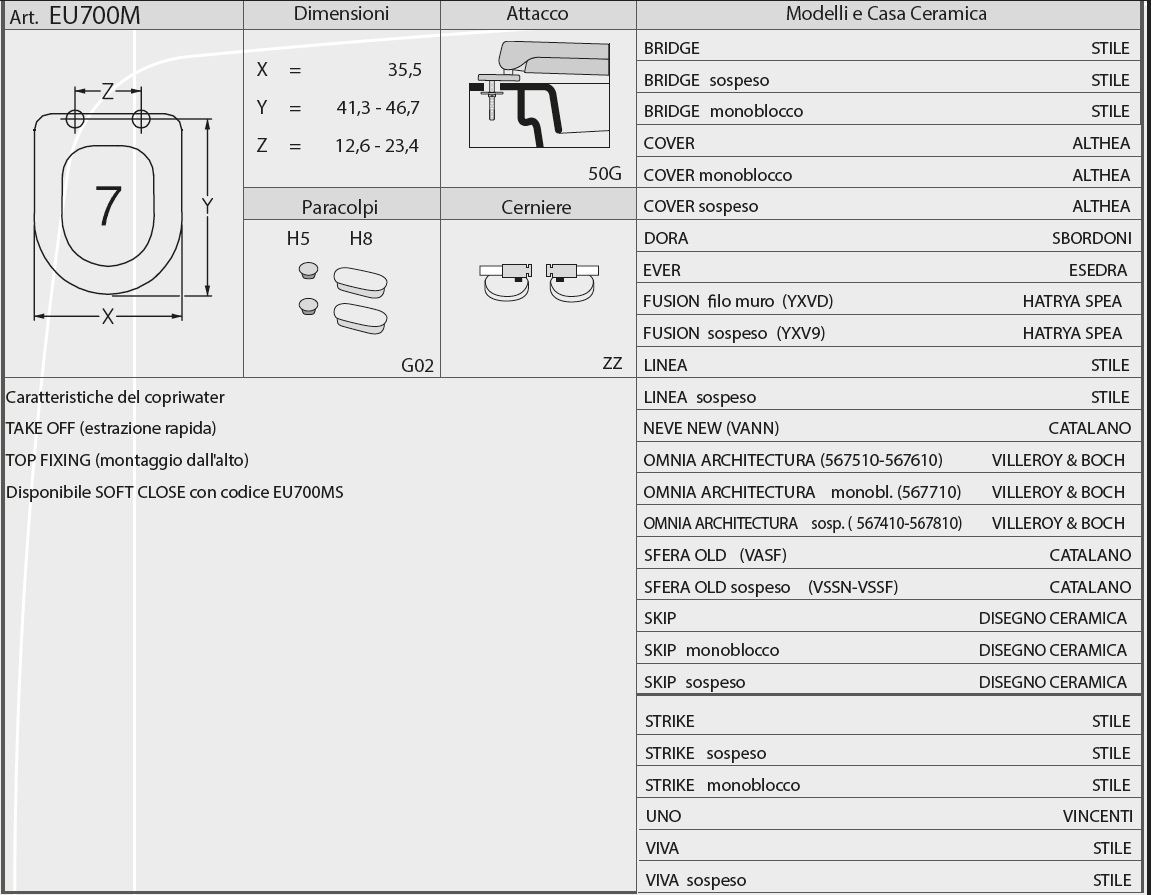Choose the NEVE NEW (VANN) Catalano row

[x=887, y=428]
